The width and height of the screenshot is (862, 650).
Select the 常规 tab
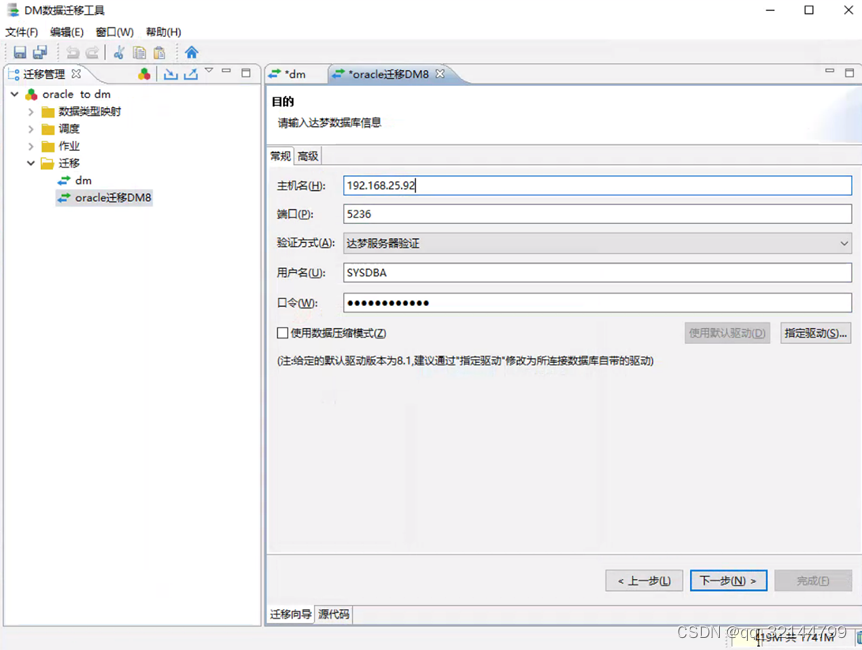pyautogui.click(x=280, y=156)
